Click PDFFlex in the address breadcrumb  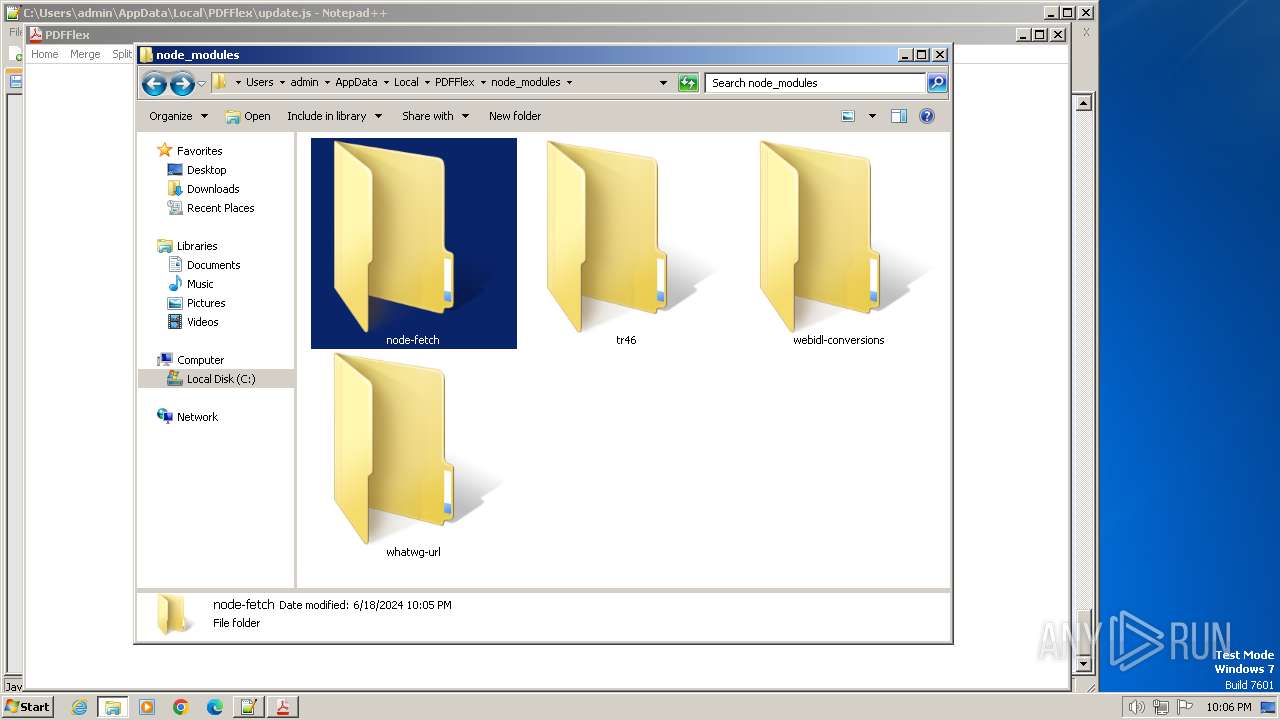(454, 83)
